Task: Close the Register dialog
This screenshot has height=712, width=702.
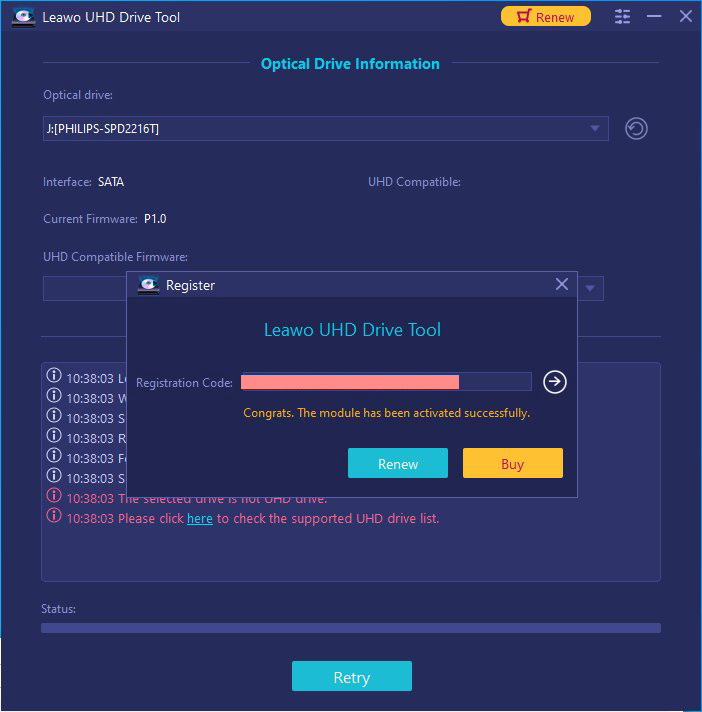Action: point(562,285)
